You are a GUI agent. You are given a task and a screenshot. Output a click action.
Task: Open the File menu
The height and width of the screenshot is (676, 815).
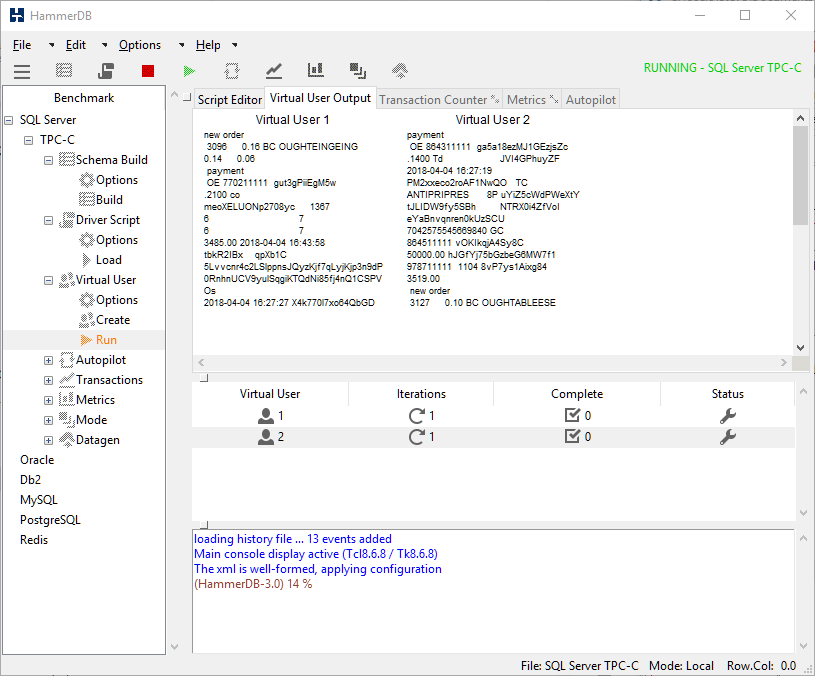(22, 45)
